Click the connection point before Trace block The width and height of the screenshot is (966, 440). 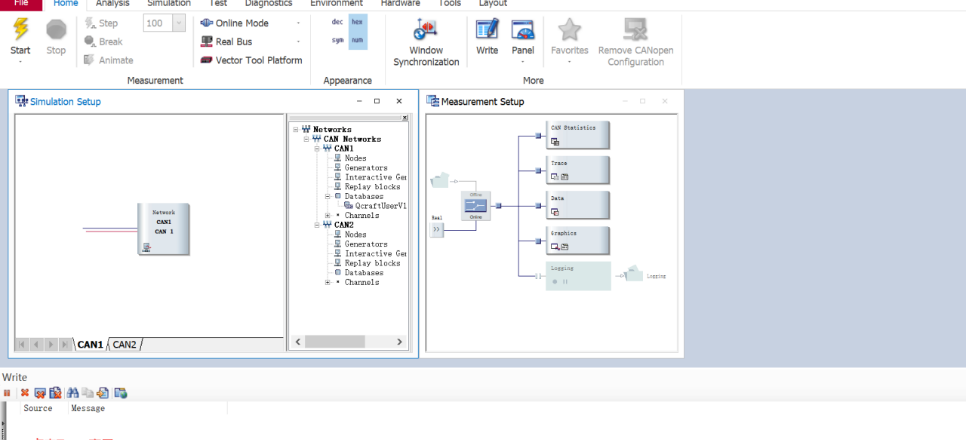click(x=538, y=171)
